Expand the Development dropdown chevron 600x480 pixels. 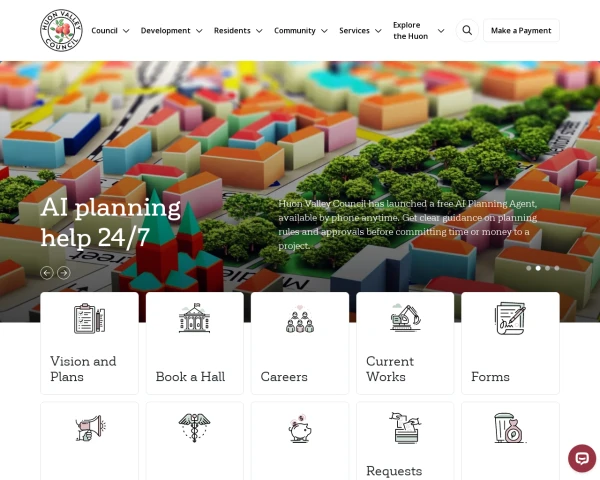click(199, 31)
